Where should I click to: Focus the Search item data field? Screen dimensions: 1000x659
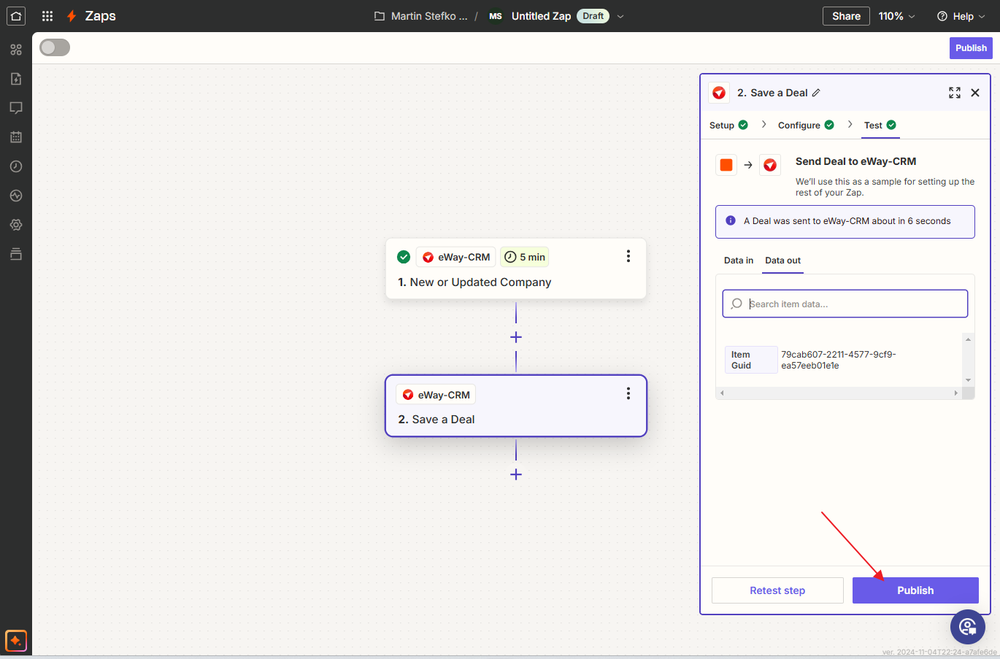coord(845,304)
